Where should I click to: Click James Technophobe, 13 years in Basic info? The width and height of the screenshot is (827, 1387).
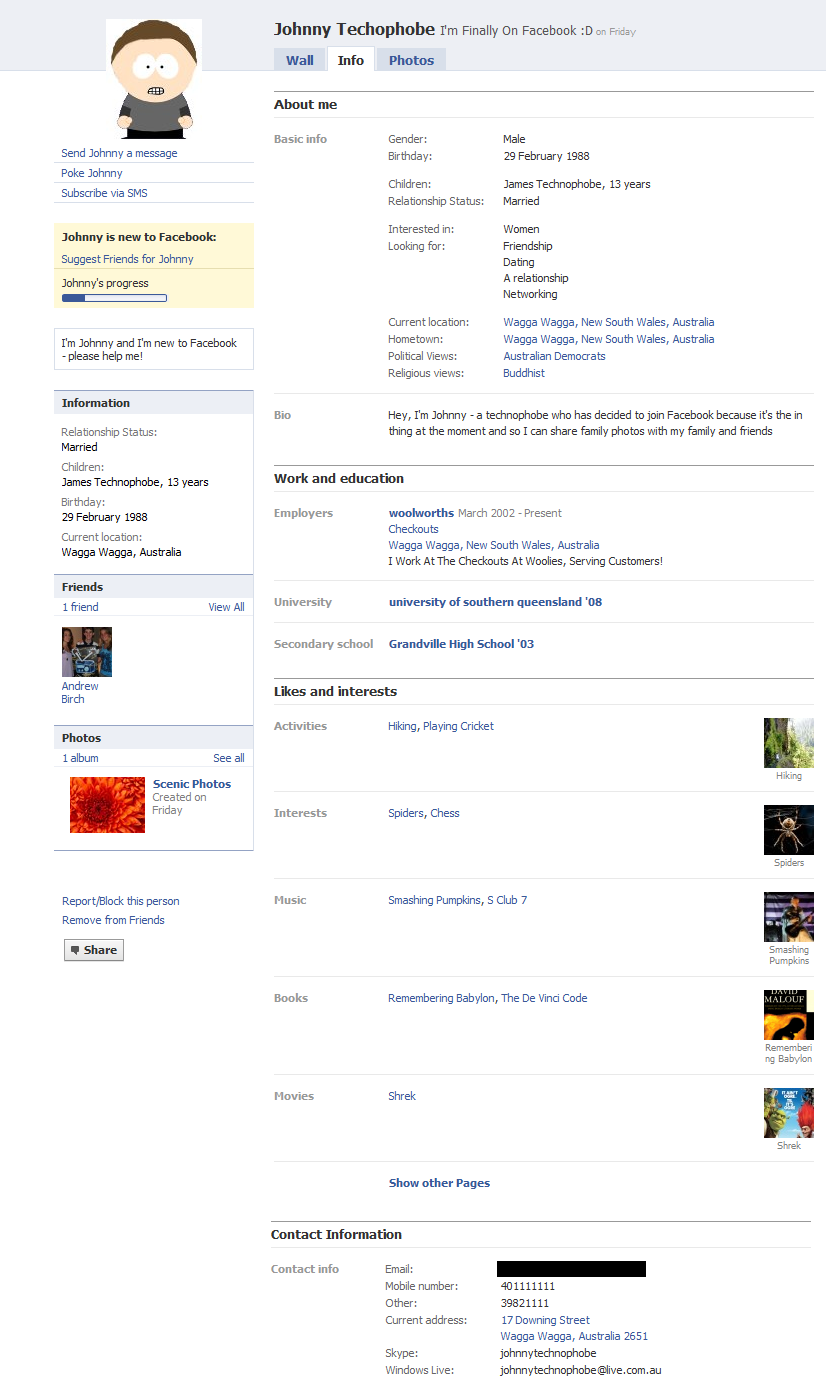coord(577,184)
